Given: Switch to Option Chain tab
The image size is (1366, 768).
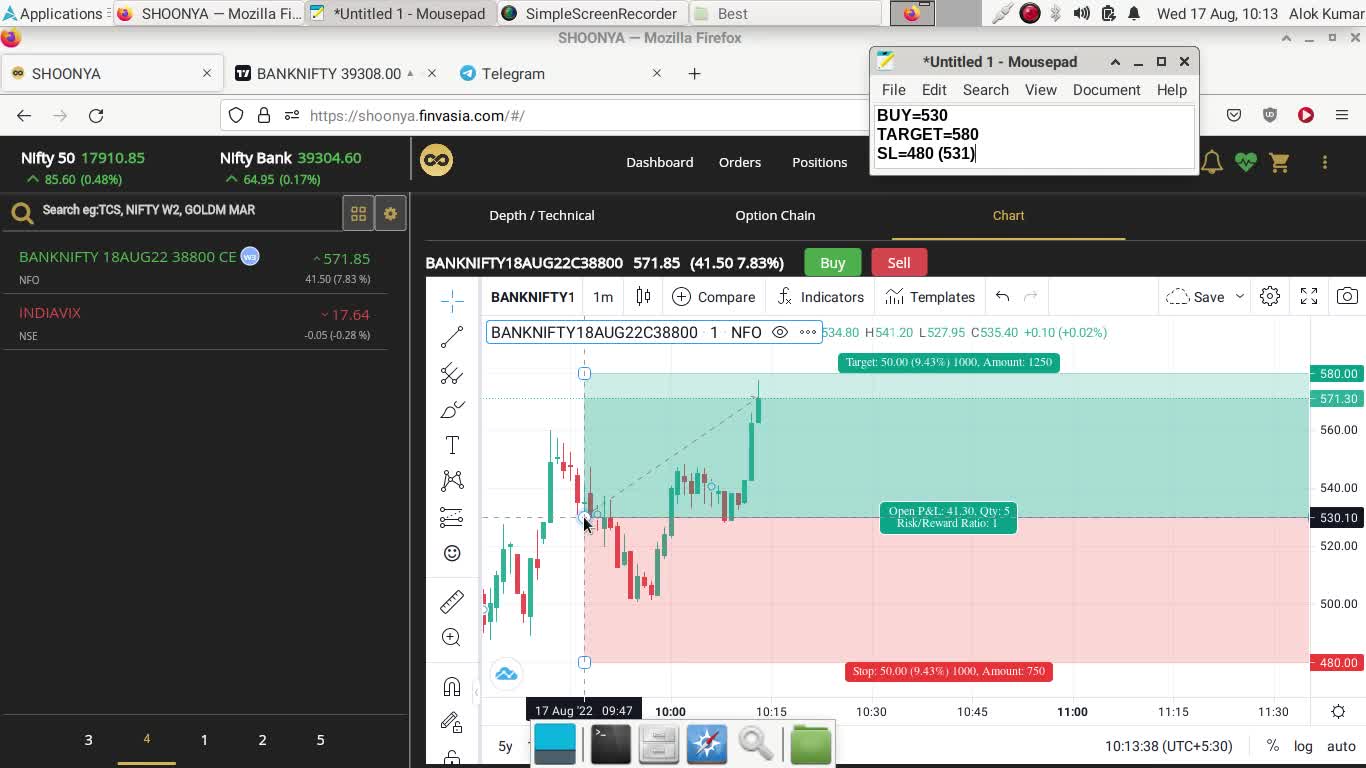Looking at the screenshot, I should [775, 215].
